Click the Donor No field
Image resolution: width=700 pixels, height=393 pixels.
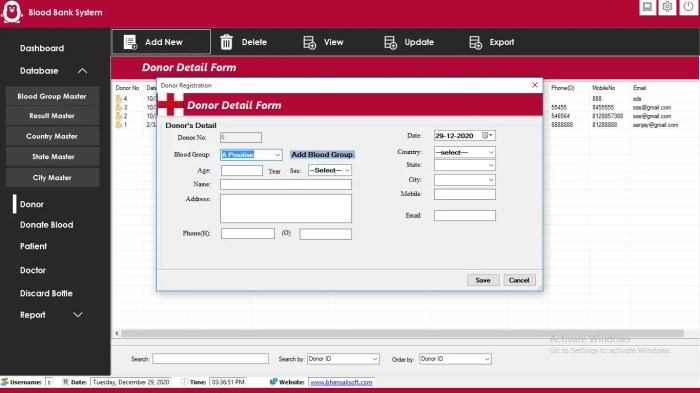pos(241,138)
